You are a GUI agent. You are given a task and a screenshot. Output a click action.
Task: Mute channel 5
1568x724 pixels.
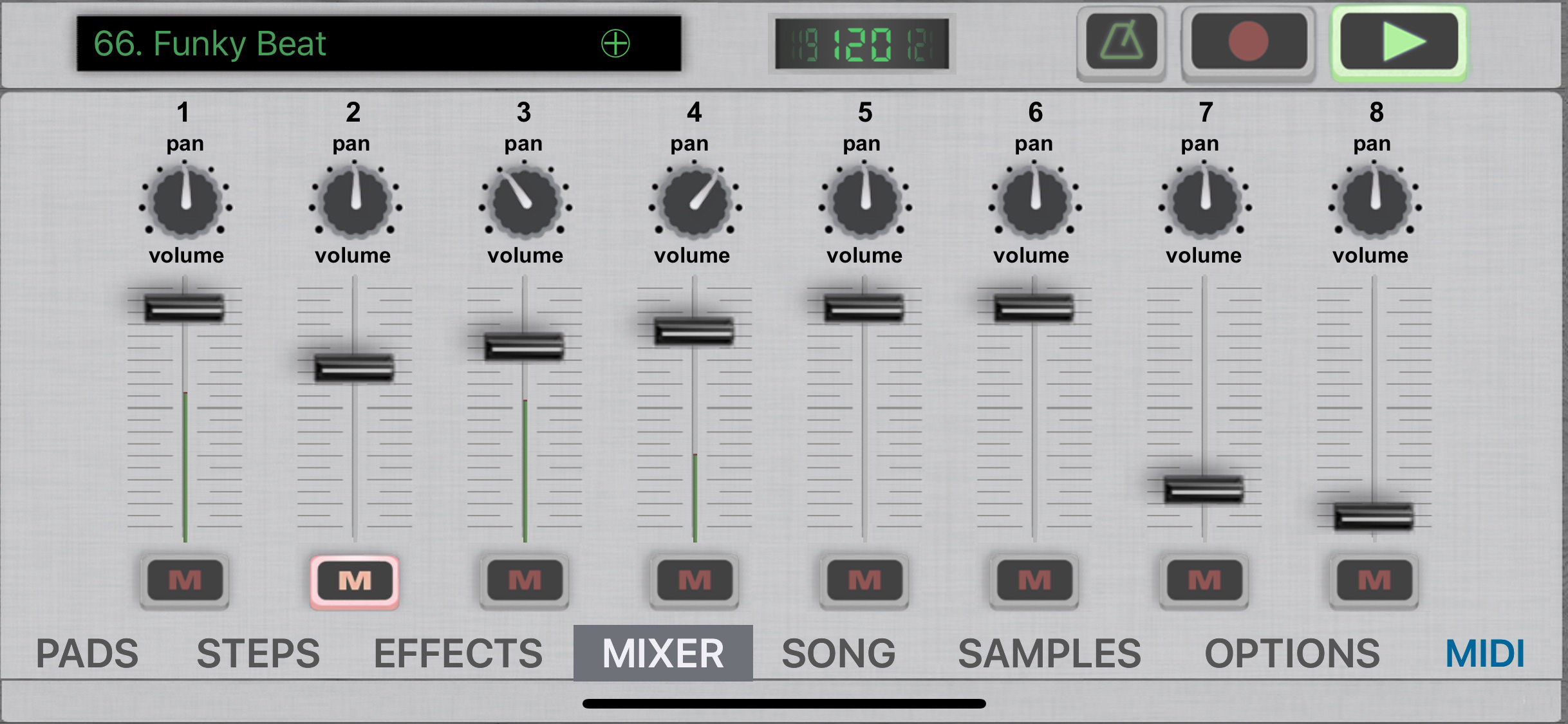[864, 580]
